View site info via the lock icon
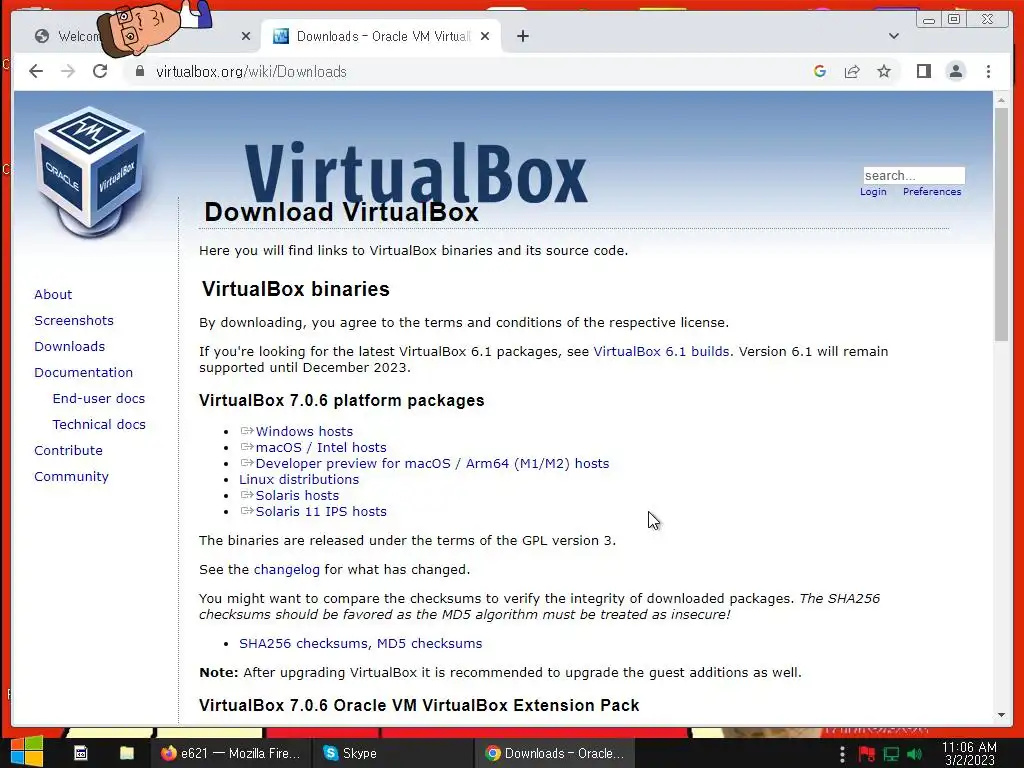The image size is (1024, 768). click(x=139, y=71)
